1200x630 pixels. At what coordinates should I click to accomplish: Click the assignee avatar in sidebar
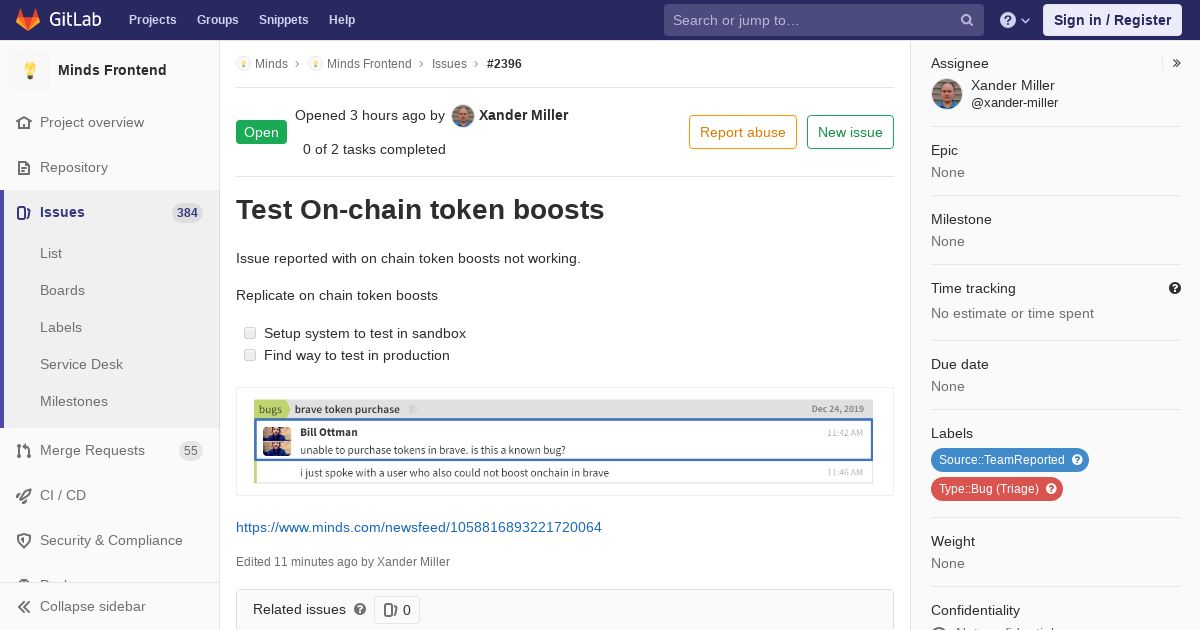[947, 94]
